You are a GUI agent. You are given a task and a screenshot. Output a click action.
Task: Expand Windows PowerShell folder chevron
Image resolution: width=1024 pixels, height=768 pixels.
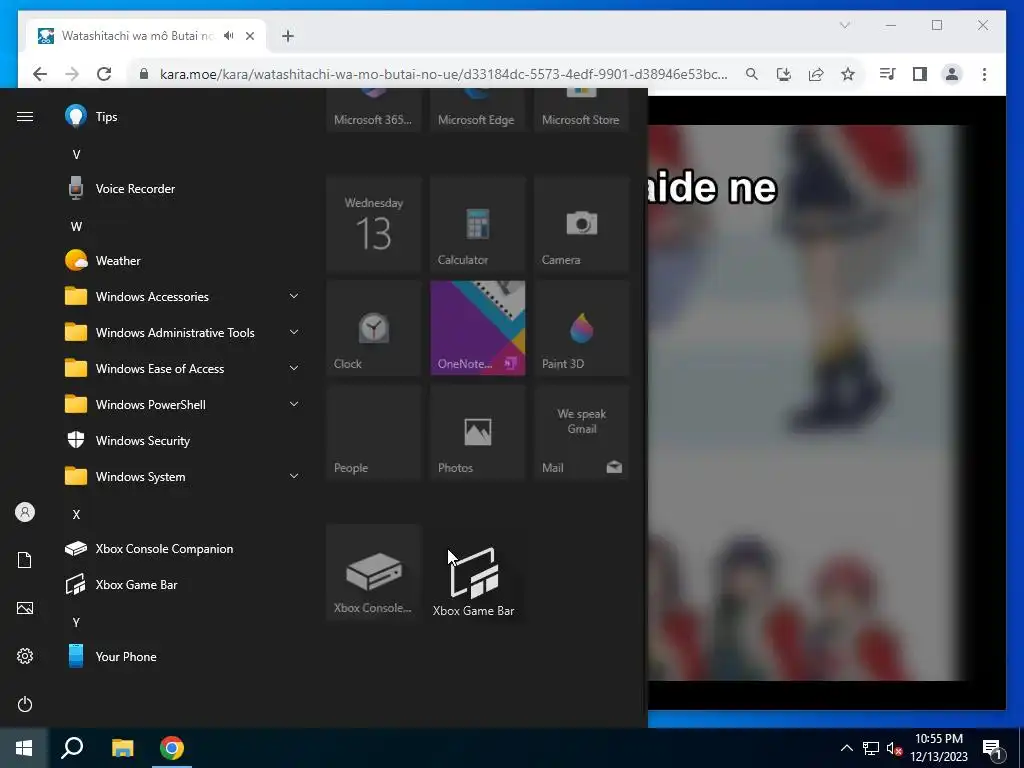click(x=294, y=404)
